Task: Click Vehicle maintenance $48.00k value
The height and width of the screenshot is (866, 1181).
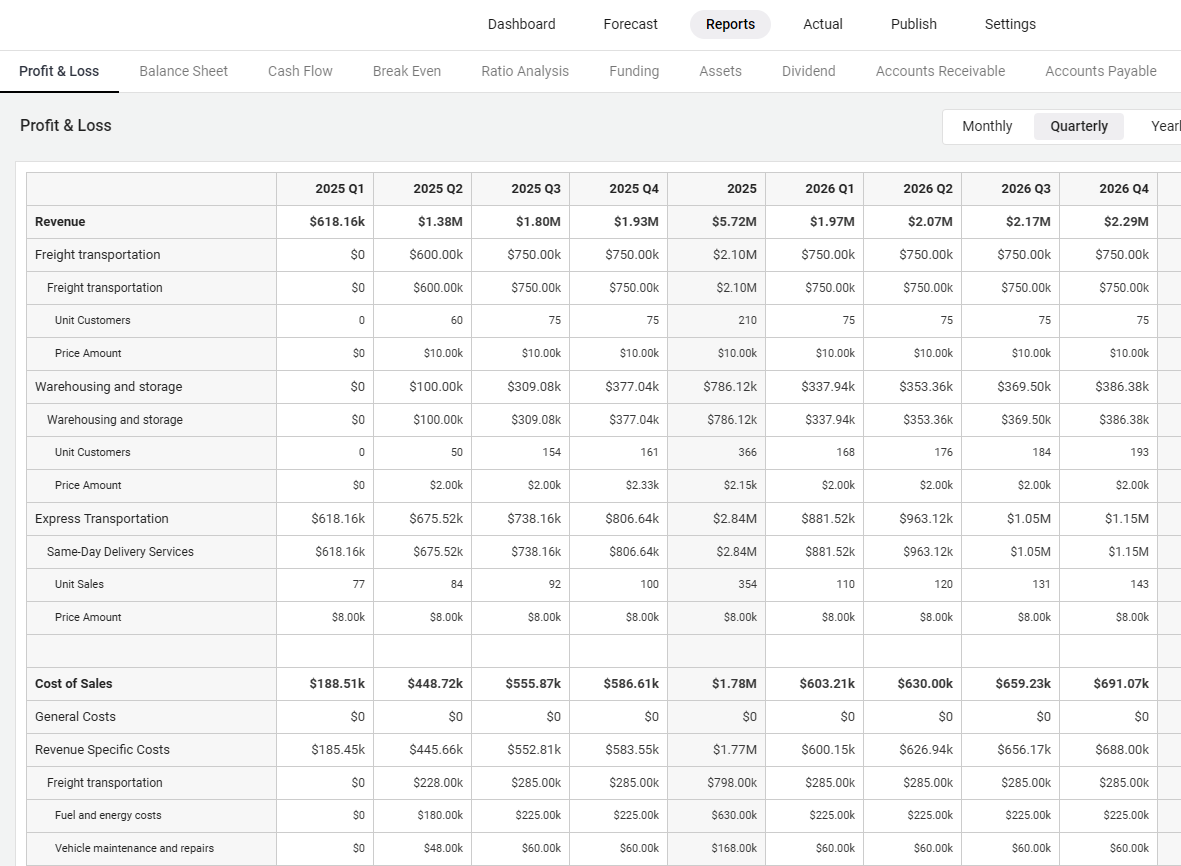Action: click(x=443, y=848)
